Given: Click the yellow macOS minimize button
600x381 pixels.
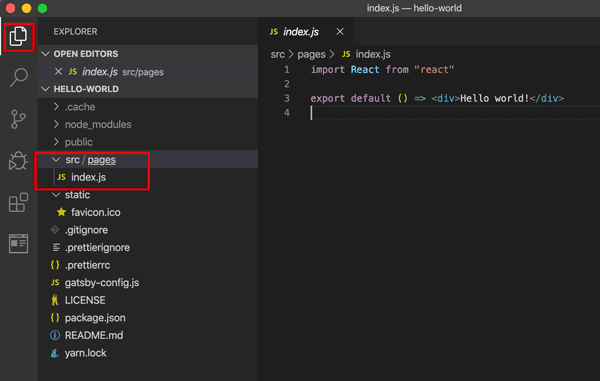Looking at the screenshot, I should (26, 8).
